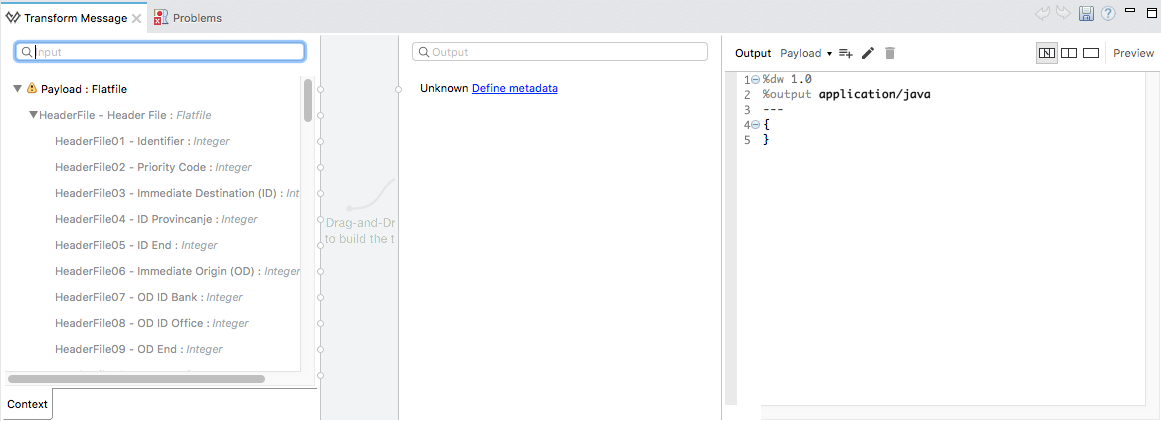Switch to two-pane split view layout

coord(1069,53)
